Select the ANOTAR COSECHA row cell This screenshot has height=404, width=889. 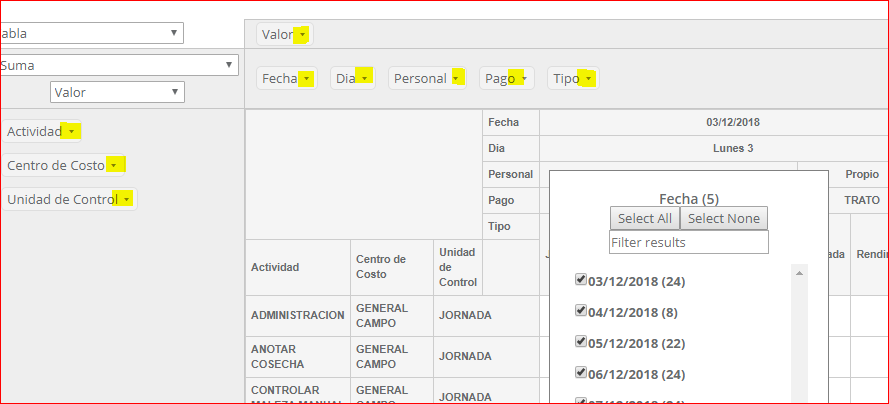point(298,357)
